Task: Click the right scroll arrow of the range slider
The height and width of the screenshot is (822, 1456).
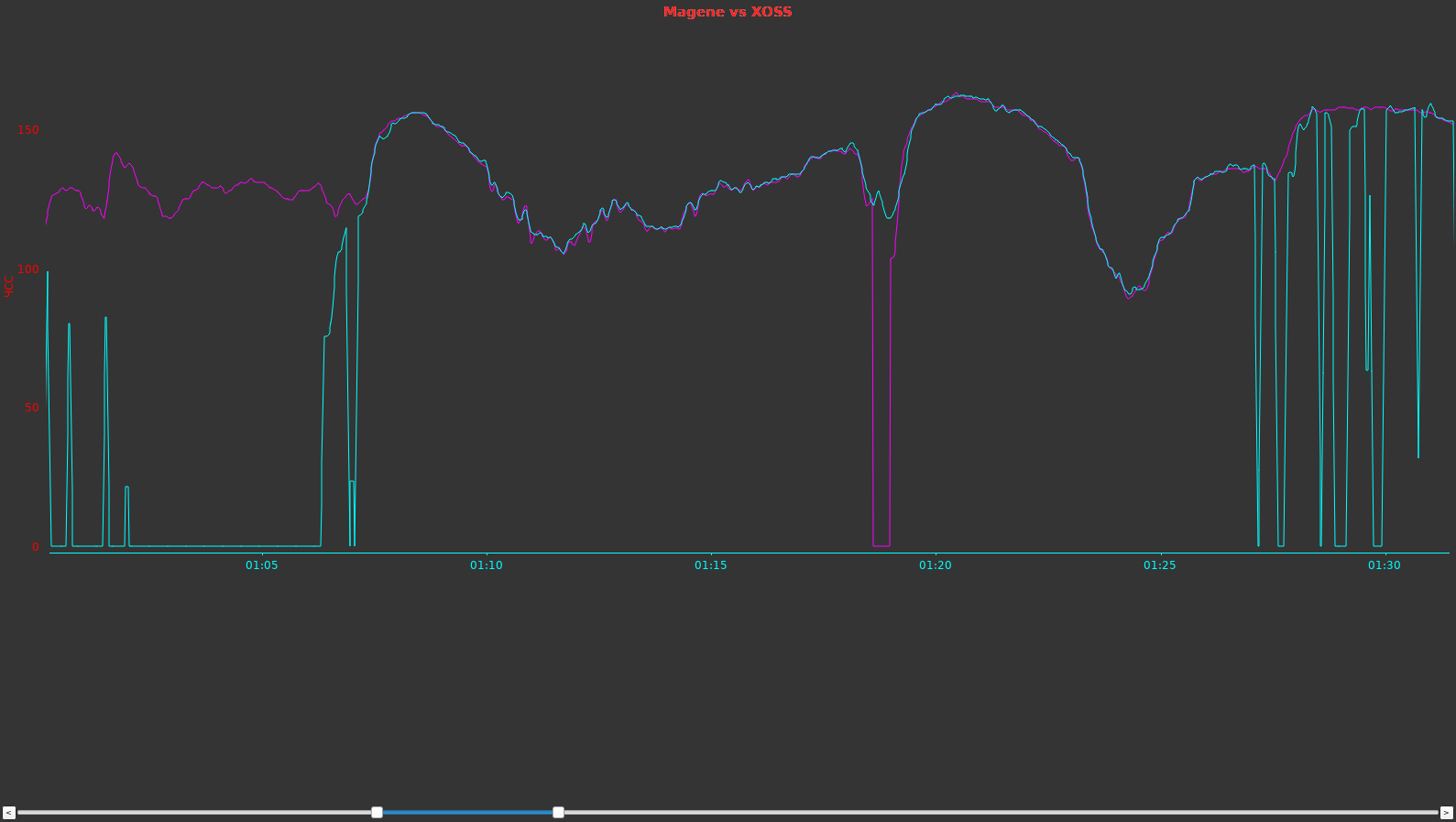Action: (x=1447, y=813)
